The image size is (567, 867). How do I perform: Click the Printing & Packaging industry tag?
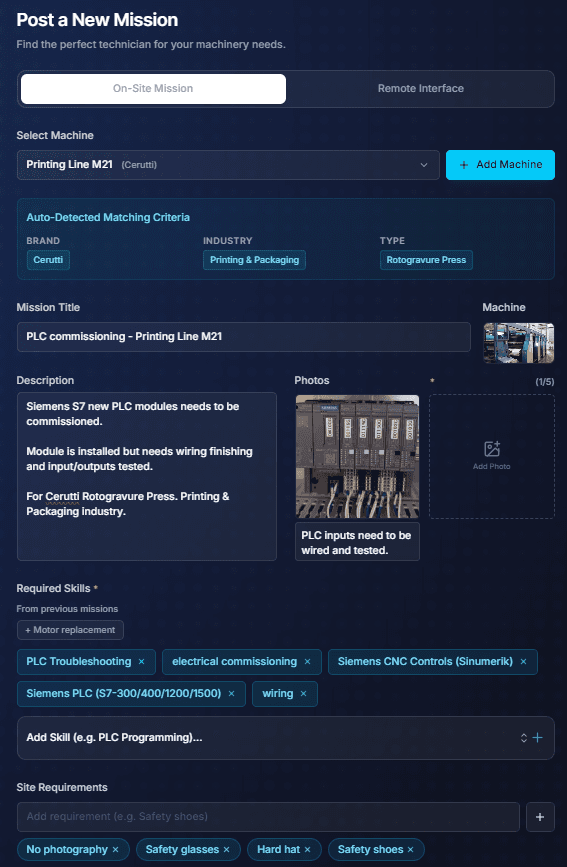(x=254, y=260)
